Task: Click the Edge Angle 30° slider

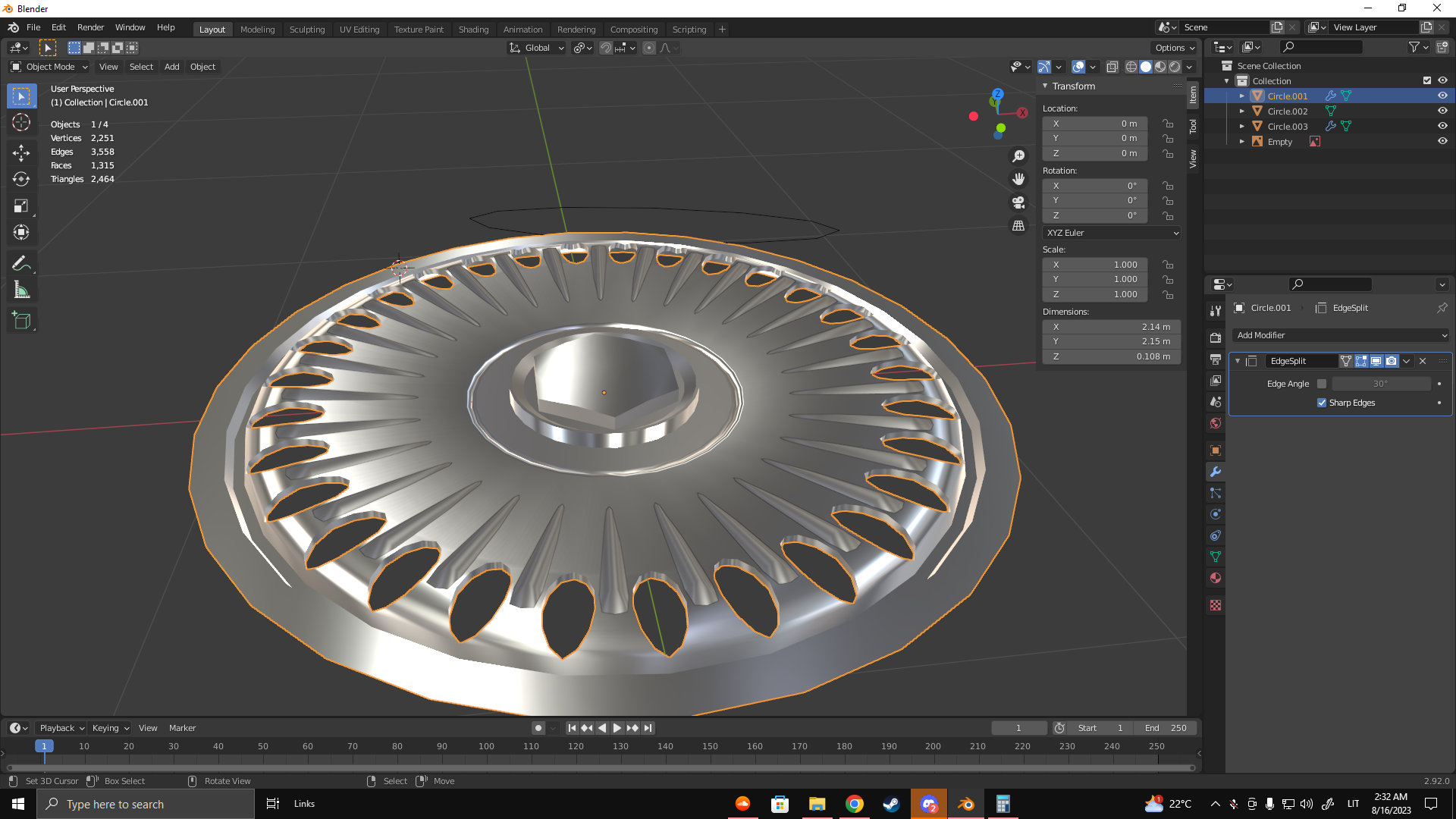Action: point(1380,384)
